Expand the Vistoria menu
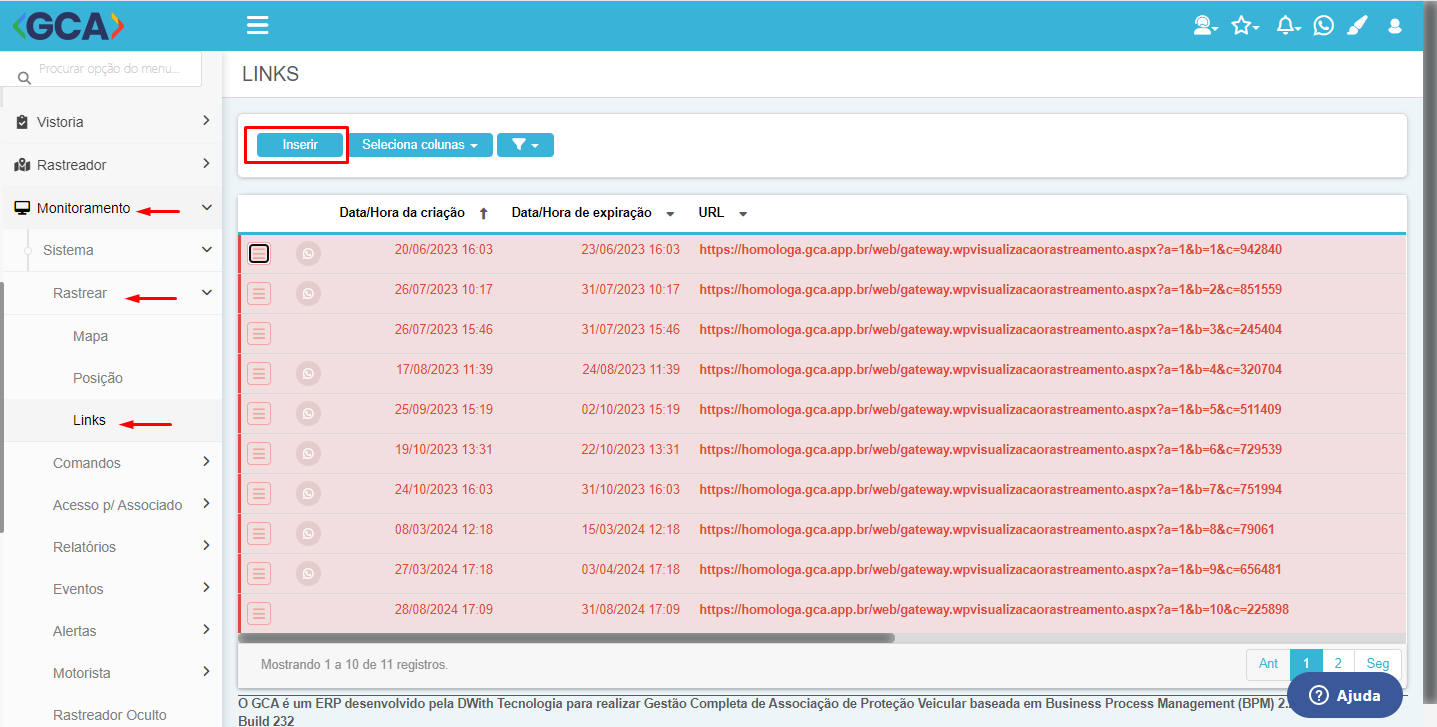The image size is (1437, 727). click(x=111, y=122)
